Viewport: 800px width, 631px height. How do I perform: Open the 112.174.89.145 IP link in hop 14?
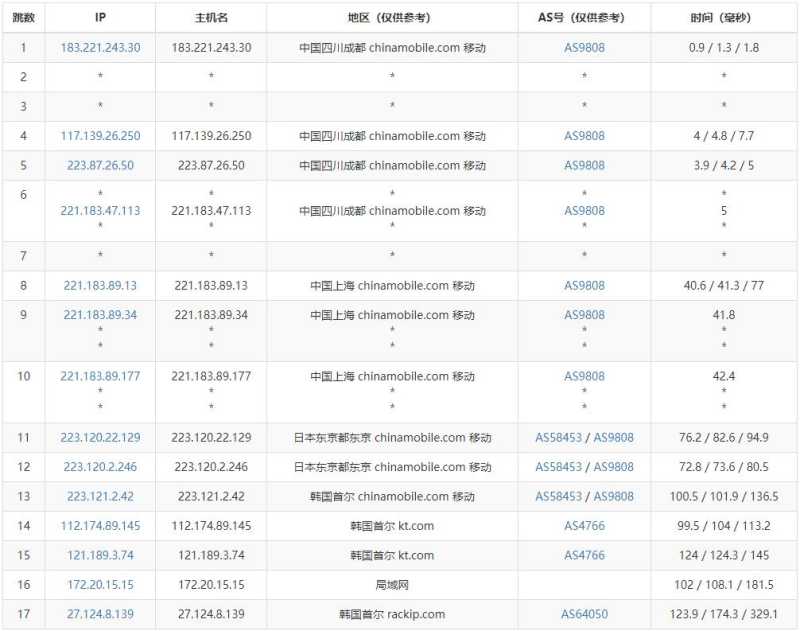[x=101, y=526]
